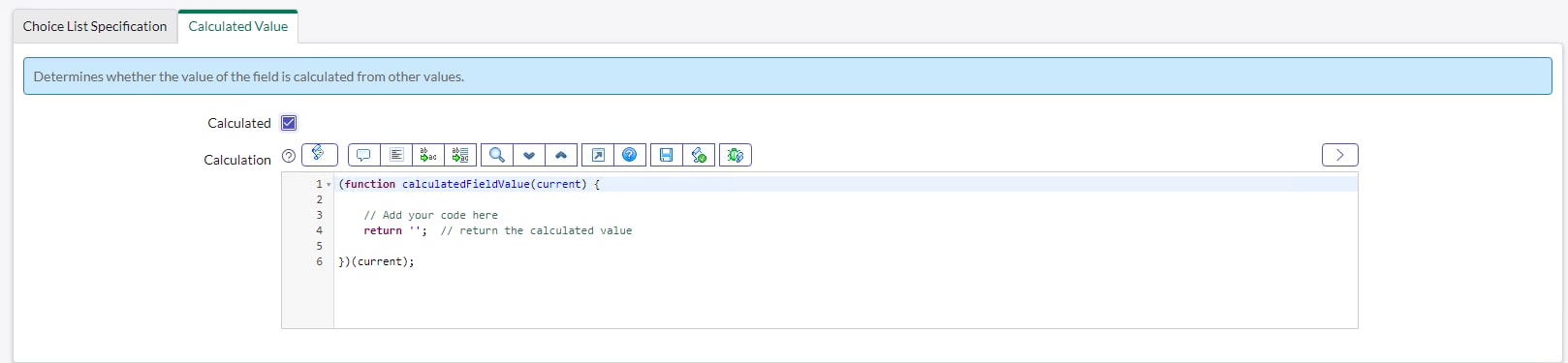The height and width of the screenshot is (363, 1568).
Task: Click line number 5 in gutter
Action: click(319, 246)
